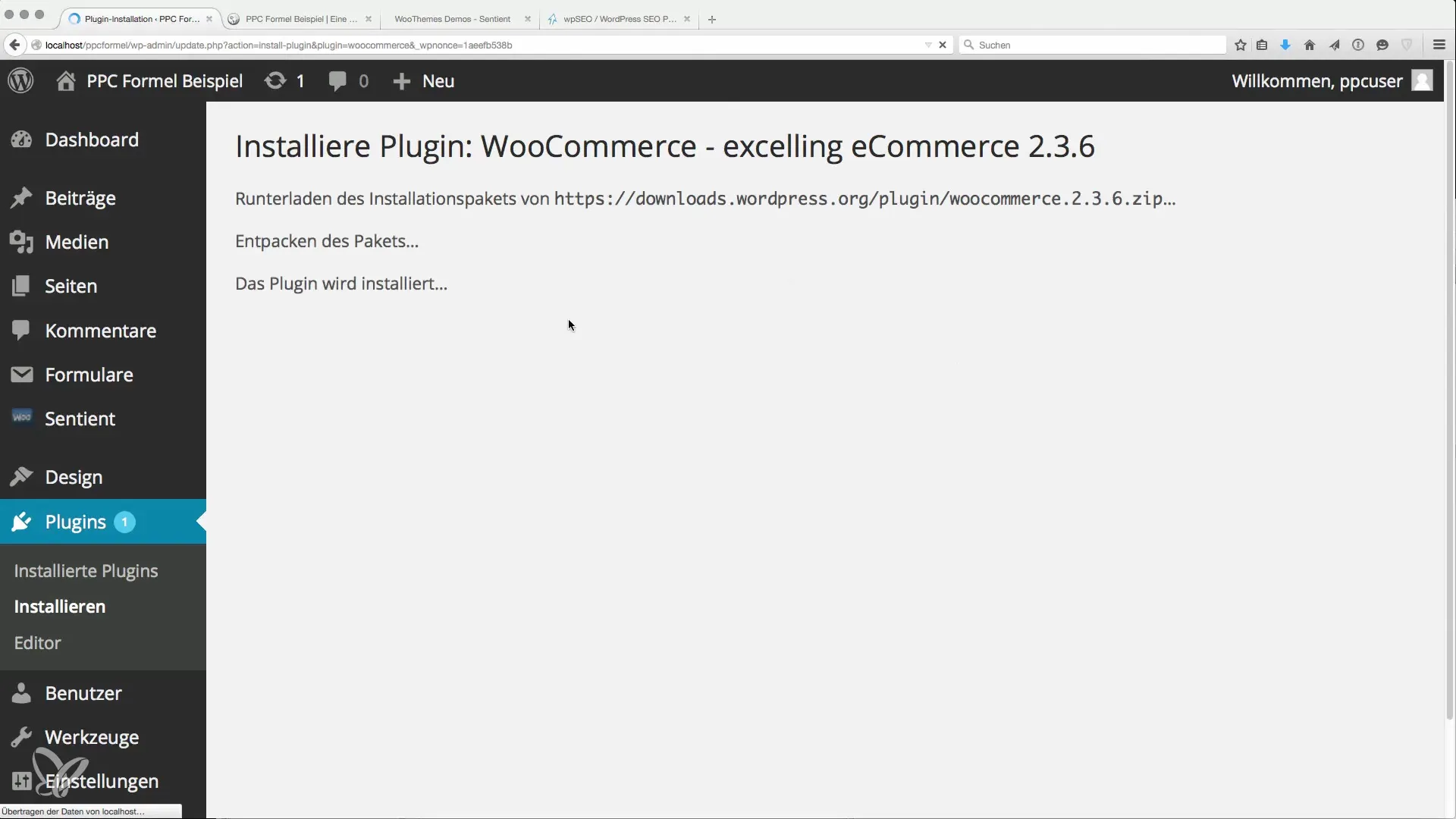This screenshot has height=819, width=1456.
Task: Open Werkzeuge menu item
Action: click(103, 737)
